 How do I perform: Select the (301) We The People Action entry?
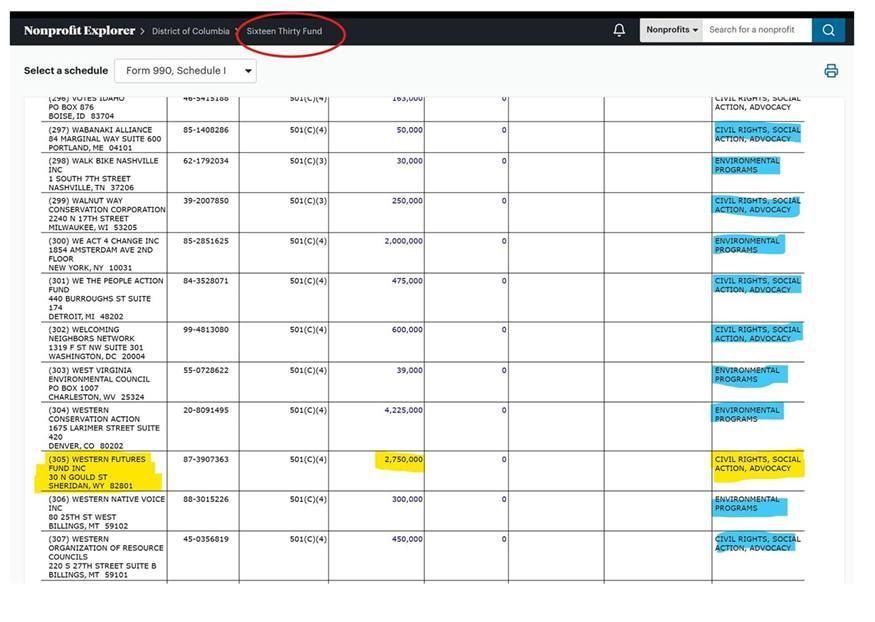click(106, 298)
